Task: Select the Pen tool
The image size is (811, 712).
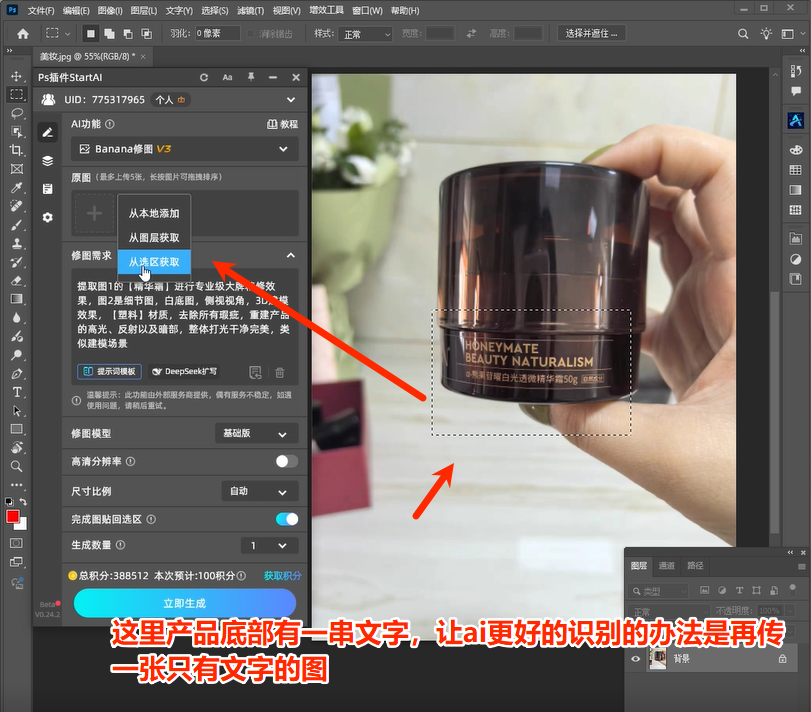Action: [17, 373]
